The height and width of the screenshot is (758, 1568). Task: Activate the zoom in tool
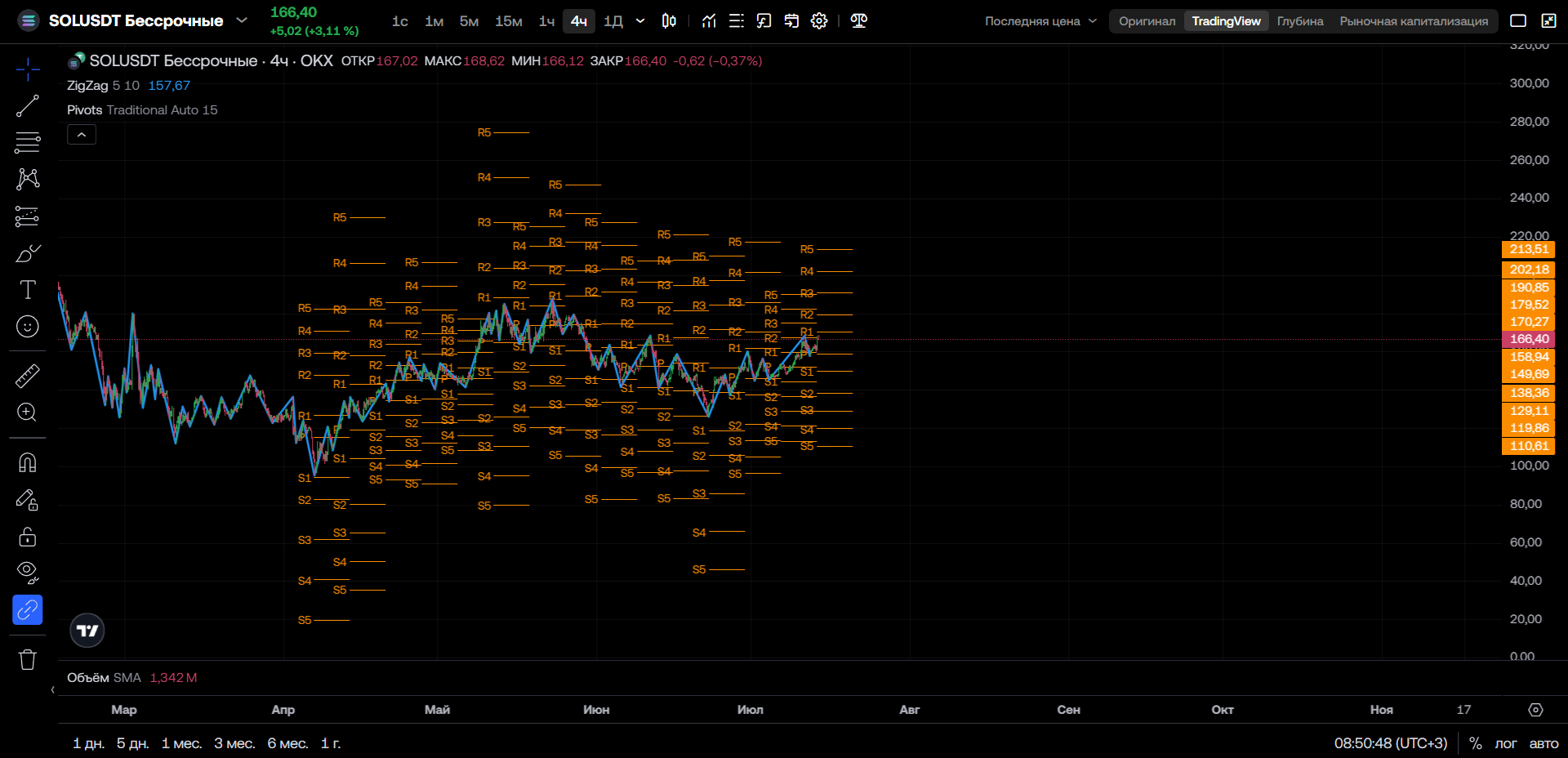coord(28,412)
